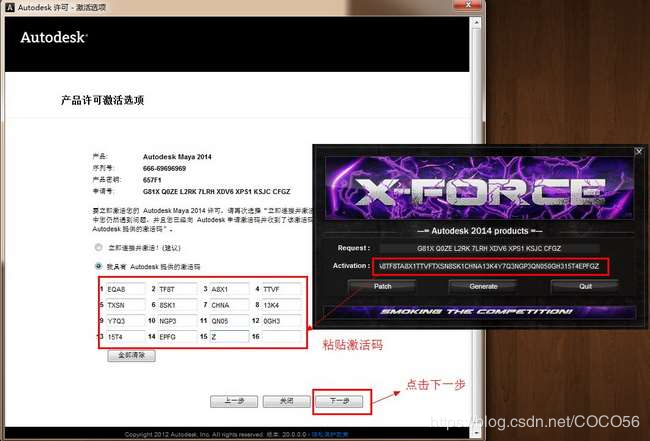The width and height of the screenshot is (650, 441).
Task: Click activation code field 1 containing EQA8
Action: 126,289
